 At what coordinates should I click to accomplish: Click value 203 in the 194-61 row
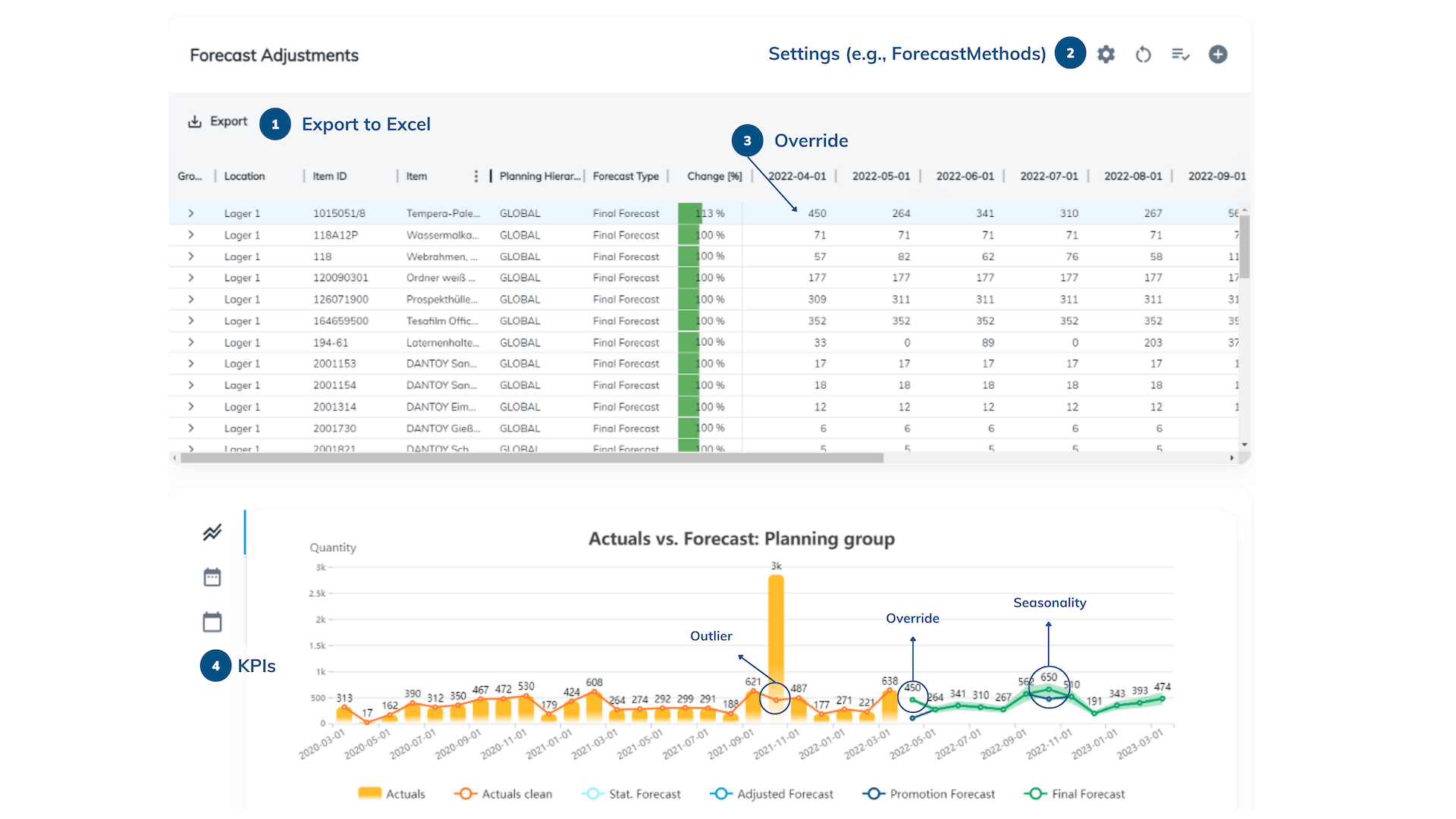pos(1153,343)
